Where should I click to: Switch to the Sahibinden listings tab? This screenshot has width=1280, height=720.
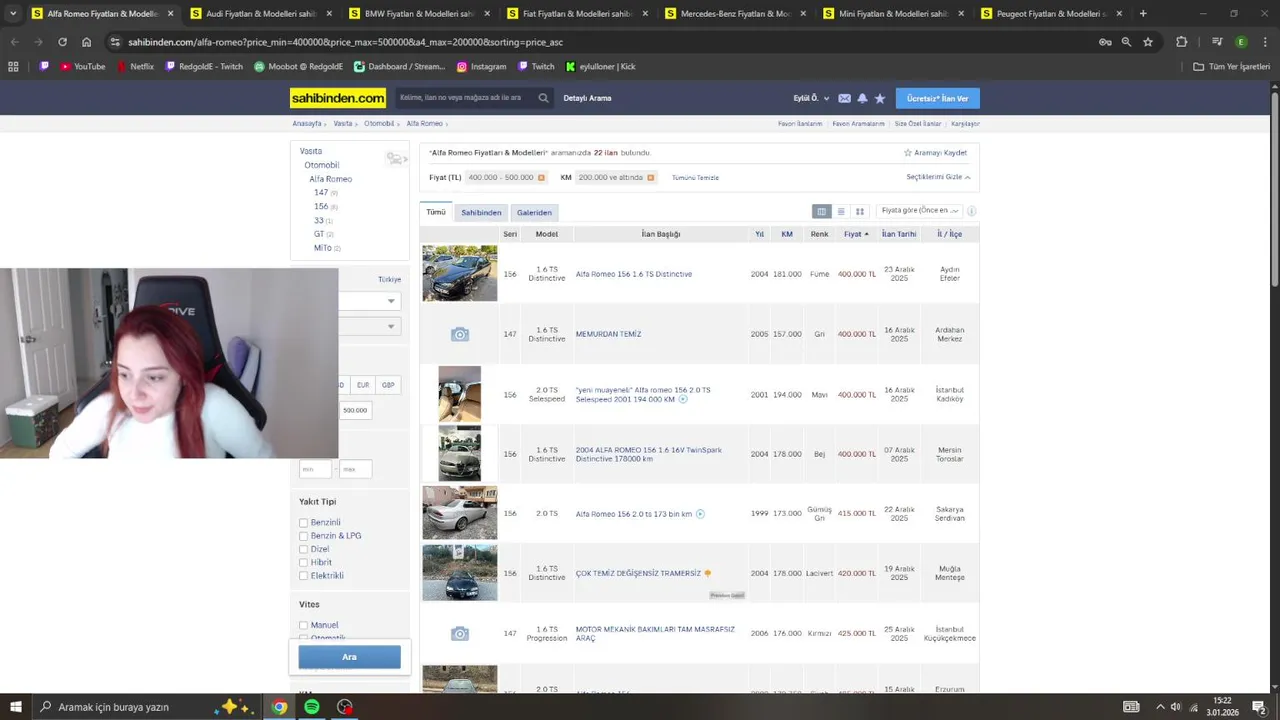(481, 212)
